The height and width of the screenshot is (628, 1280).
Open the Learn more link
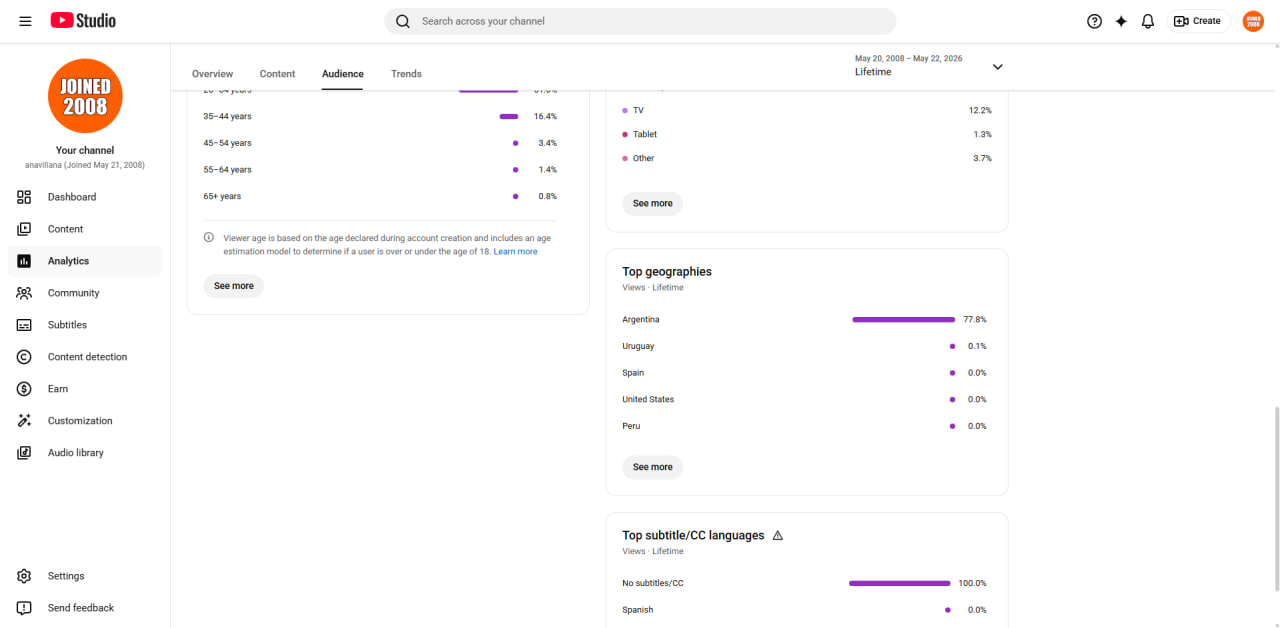coord(515,252)
